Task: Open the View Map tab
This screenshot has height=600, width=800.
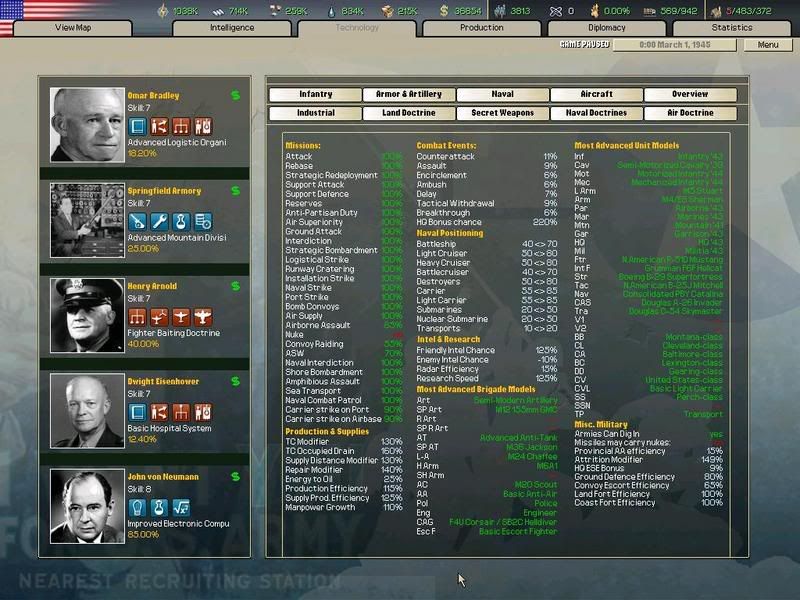Action: 73,28
